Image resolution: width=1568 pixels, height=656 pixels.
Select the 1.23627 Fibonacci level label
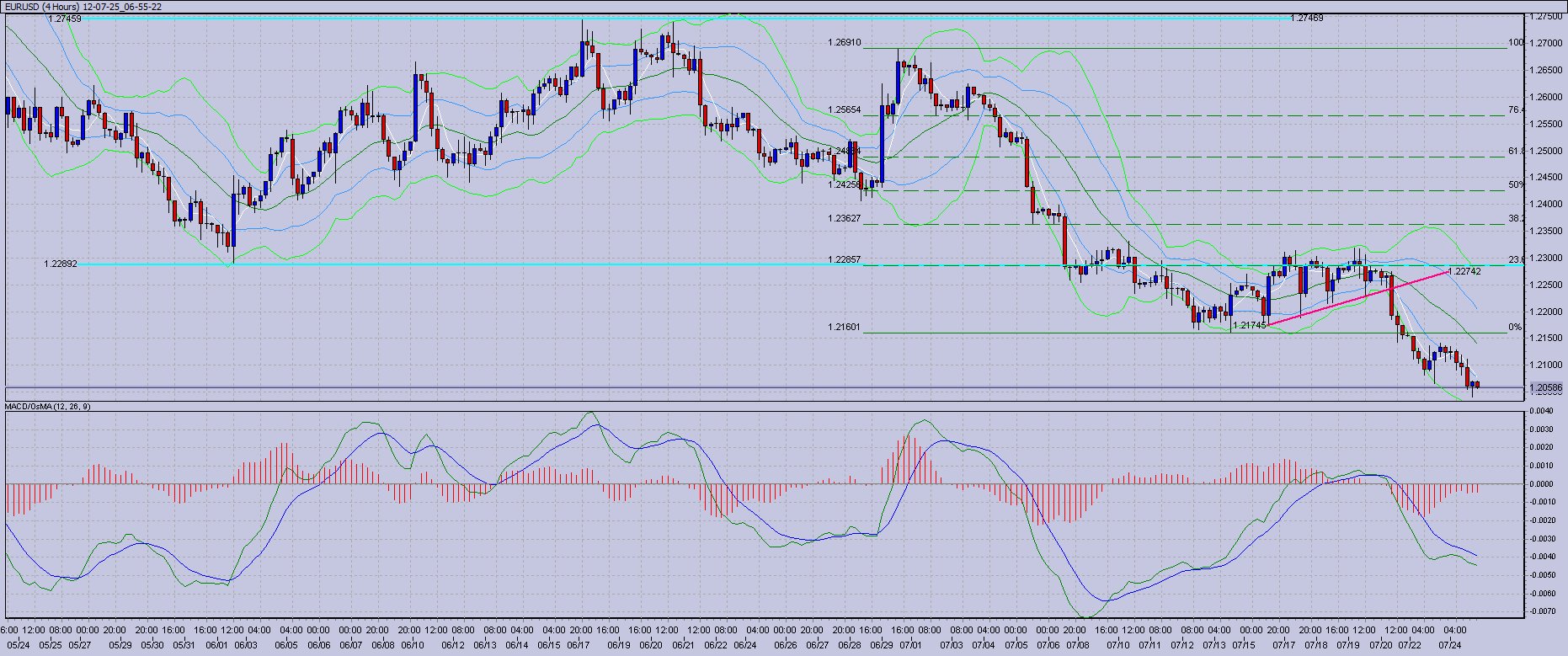click(844, 218)
